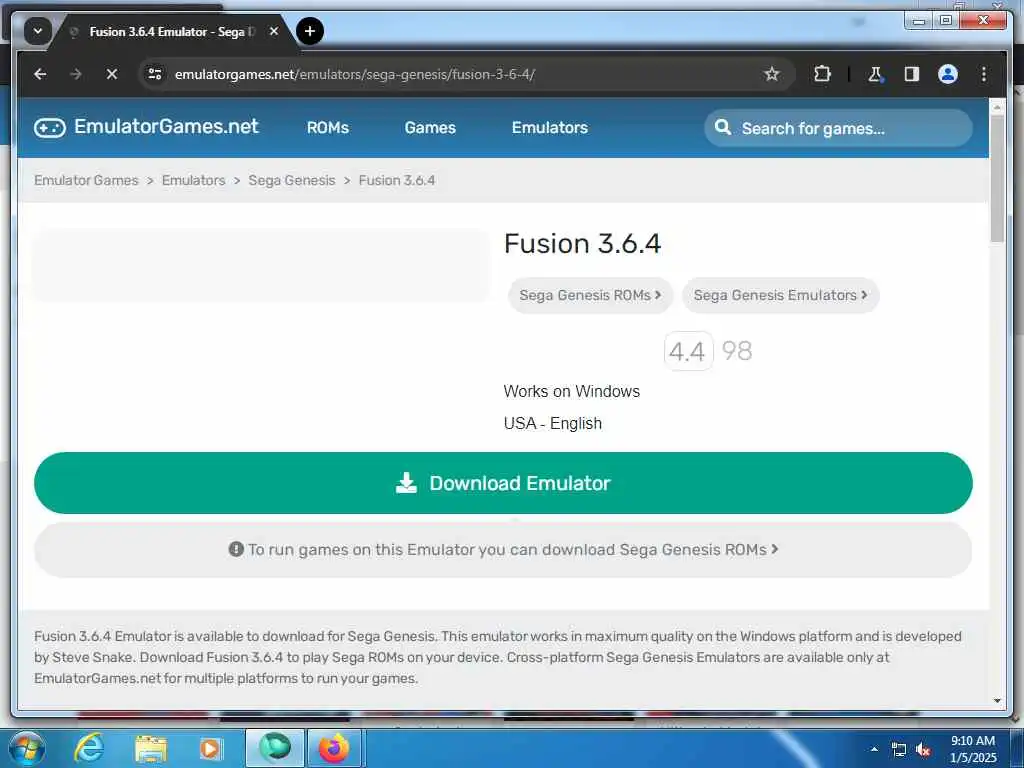Open the Emulators menu item
The image size is (1024, 768).
[550, 128]
